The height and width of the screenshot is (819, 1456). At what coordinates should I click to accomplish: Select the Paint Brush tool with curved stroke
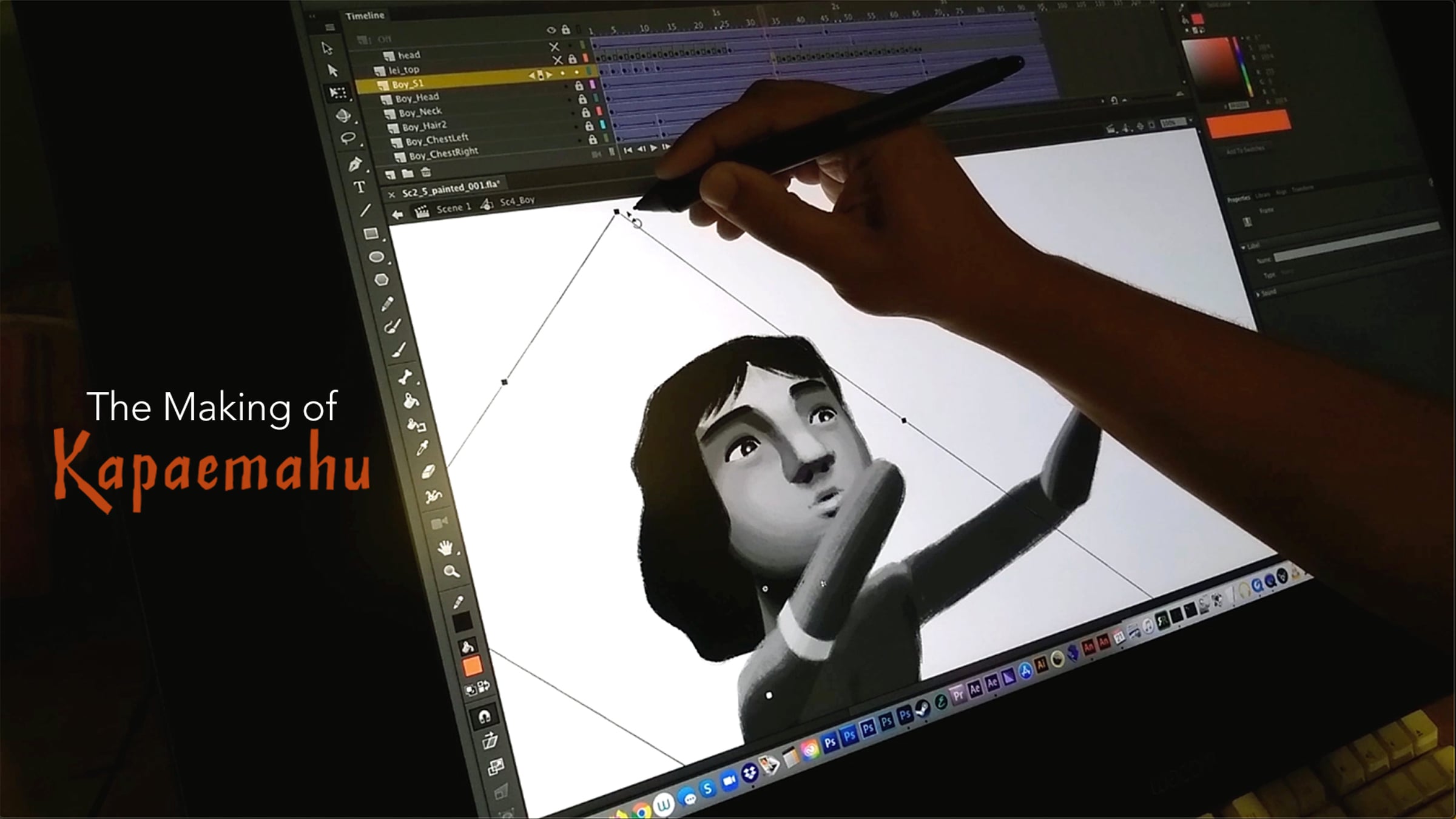393,327
